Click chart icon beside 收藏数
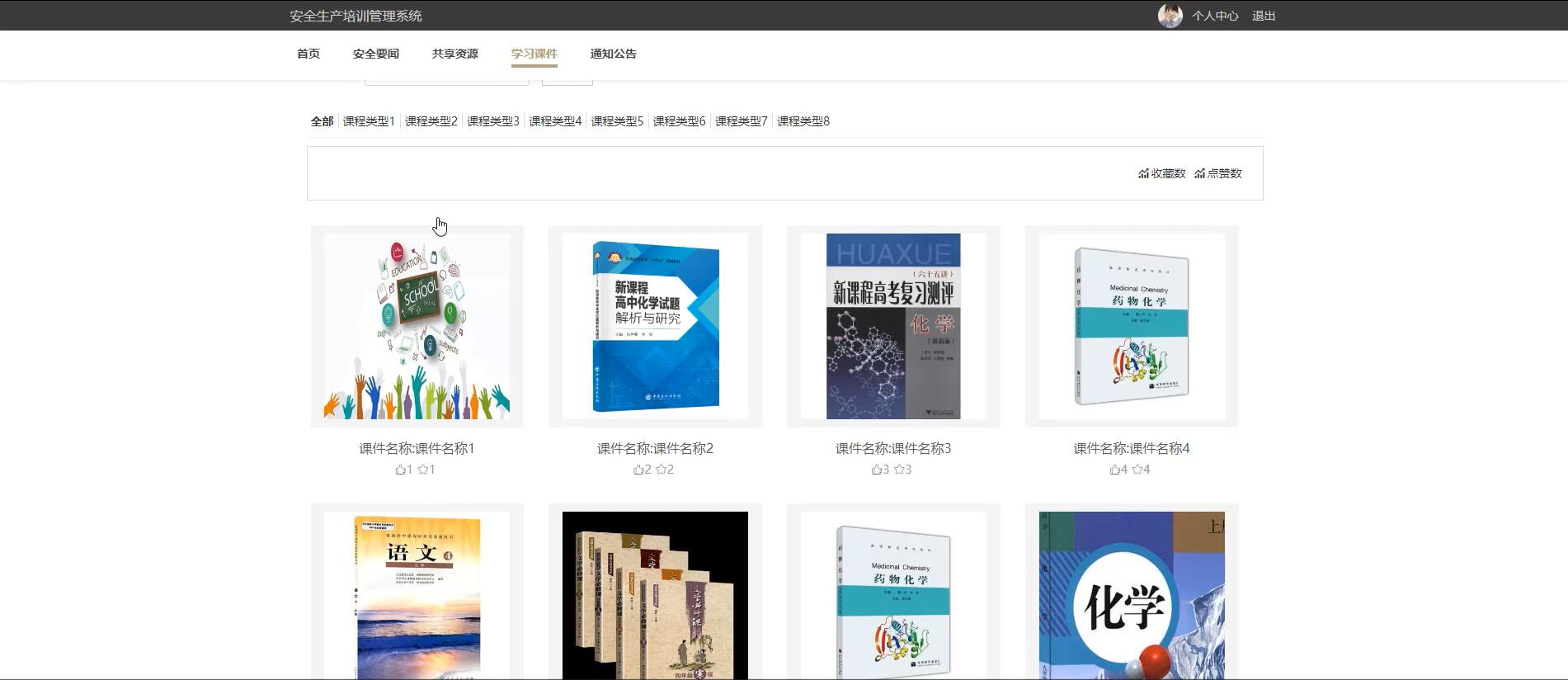 (x=1143, y=173)
